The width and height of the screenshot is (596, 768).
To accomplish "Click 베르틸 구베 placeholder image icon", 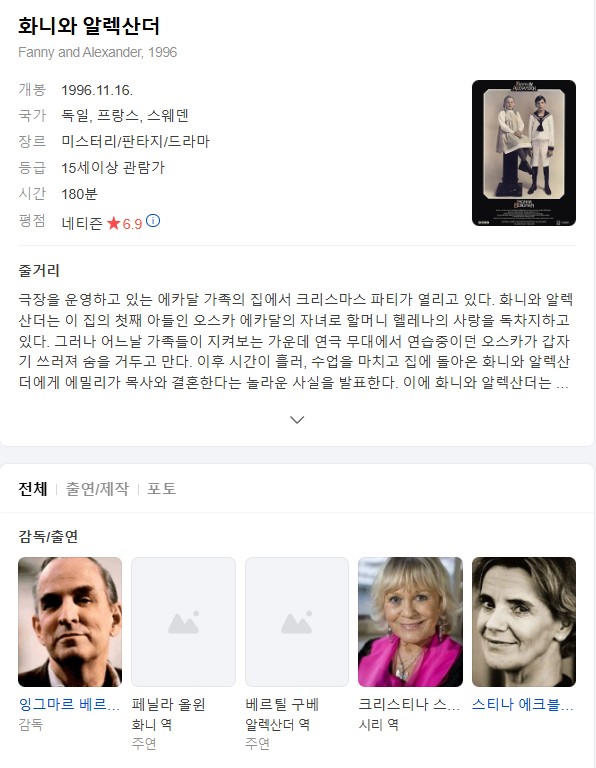I will tap(297, 623).
